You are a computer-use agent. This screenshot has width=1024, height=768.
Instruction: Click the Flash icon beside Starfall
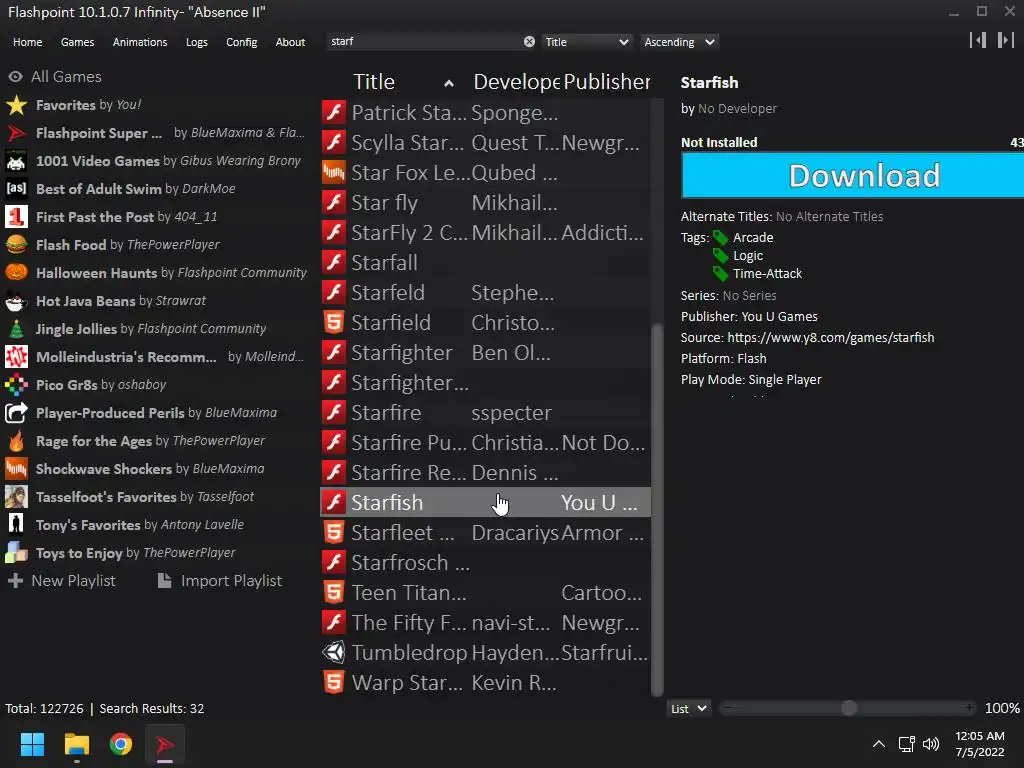click(334, 263)
